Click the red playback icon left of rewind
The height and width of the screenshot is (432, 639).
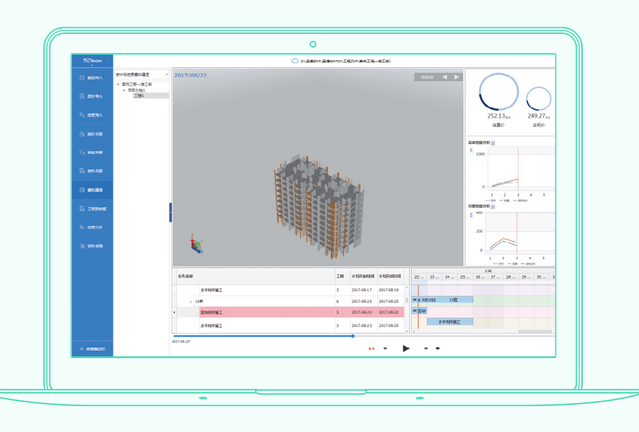tap(371, 348)
